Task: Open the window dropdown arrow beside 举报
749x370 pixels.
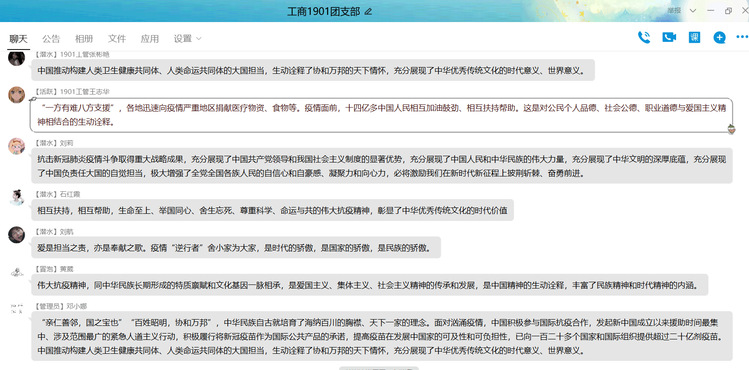Action: pos(693,11)
